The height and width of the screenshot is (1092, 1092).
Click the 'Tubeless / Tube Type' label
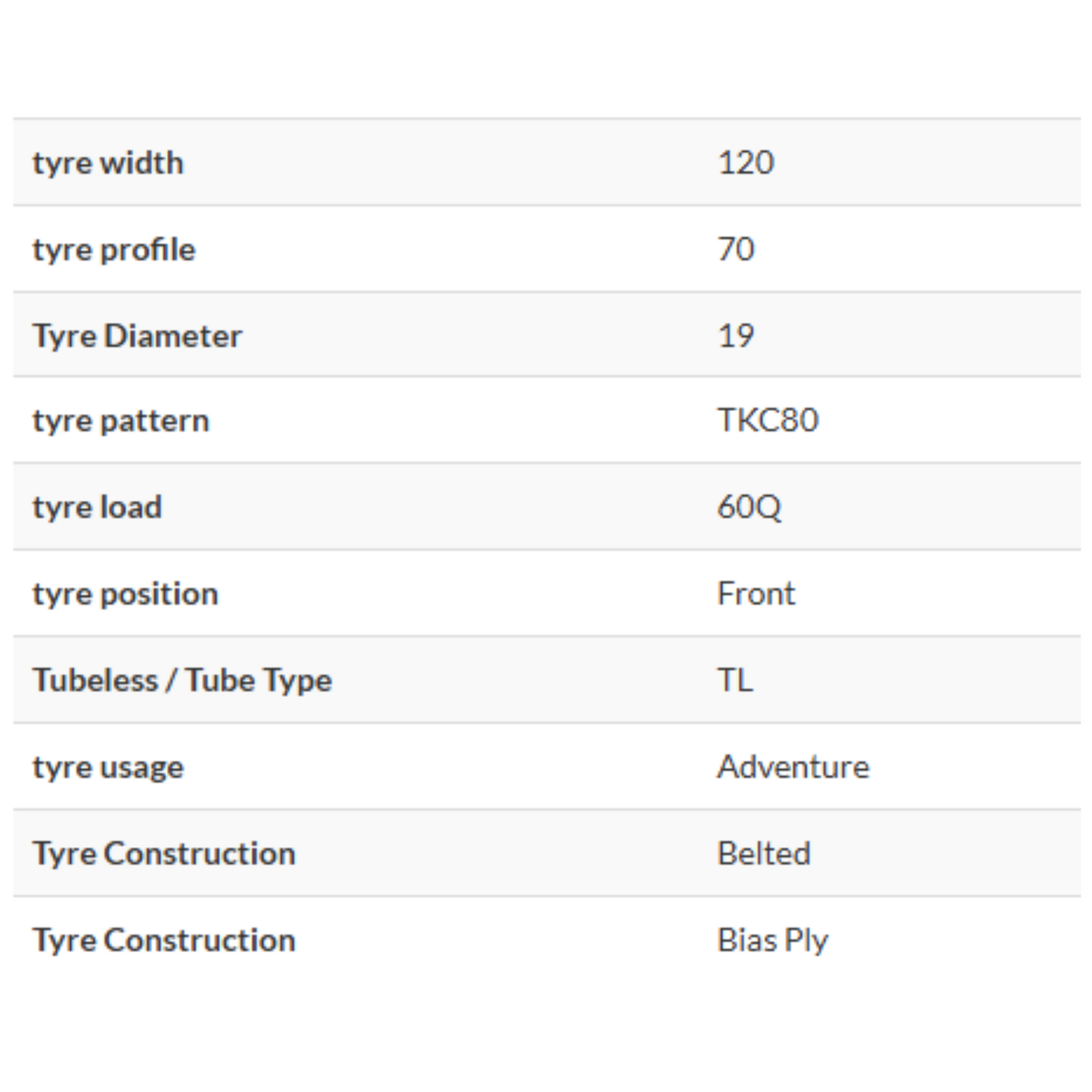[182, 681]
